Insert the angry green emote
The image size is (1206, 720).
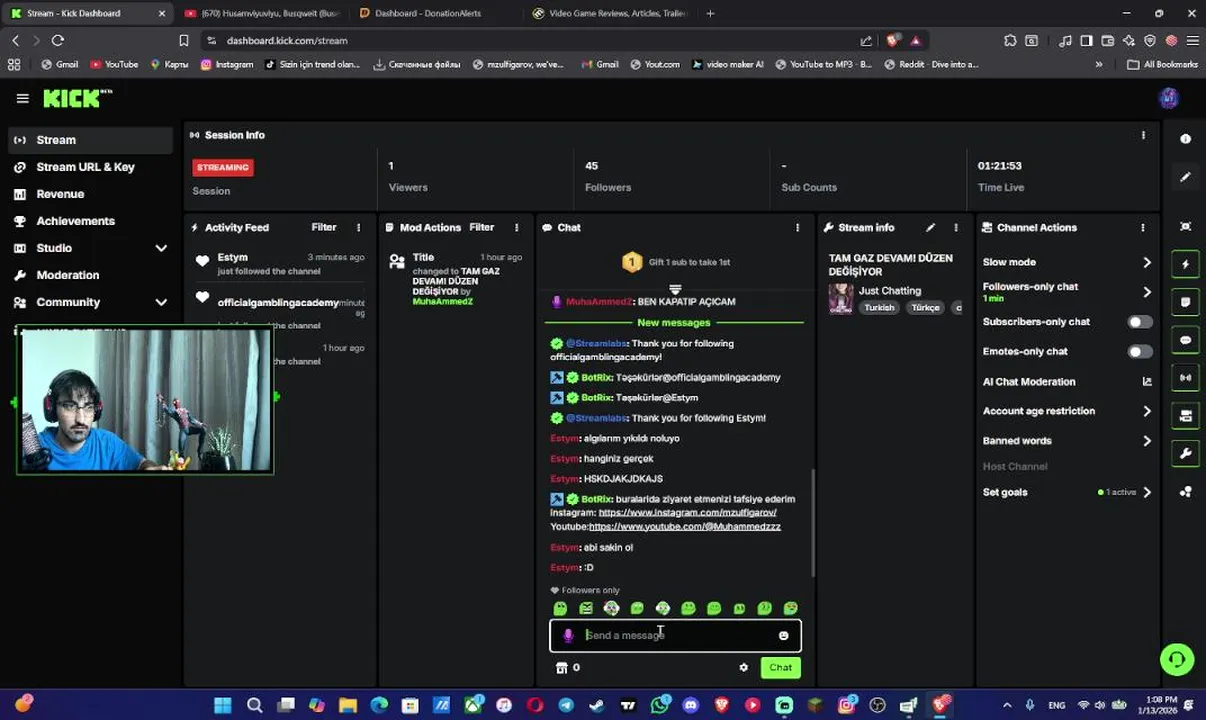coord(586,608)
